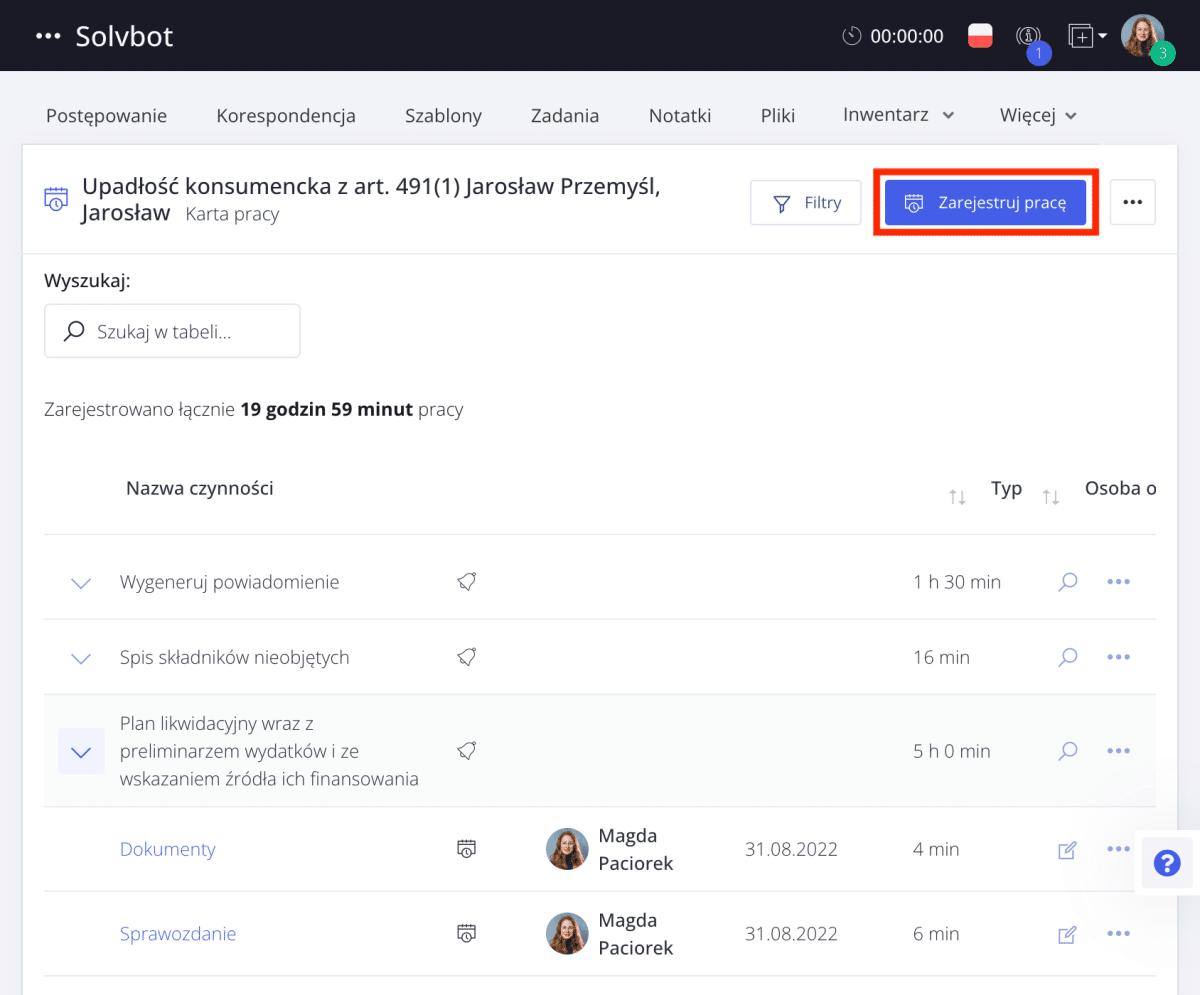
Task: Click the blue help question mark icon
Action: [1167, 863]
